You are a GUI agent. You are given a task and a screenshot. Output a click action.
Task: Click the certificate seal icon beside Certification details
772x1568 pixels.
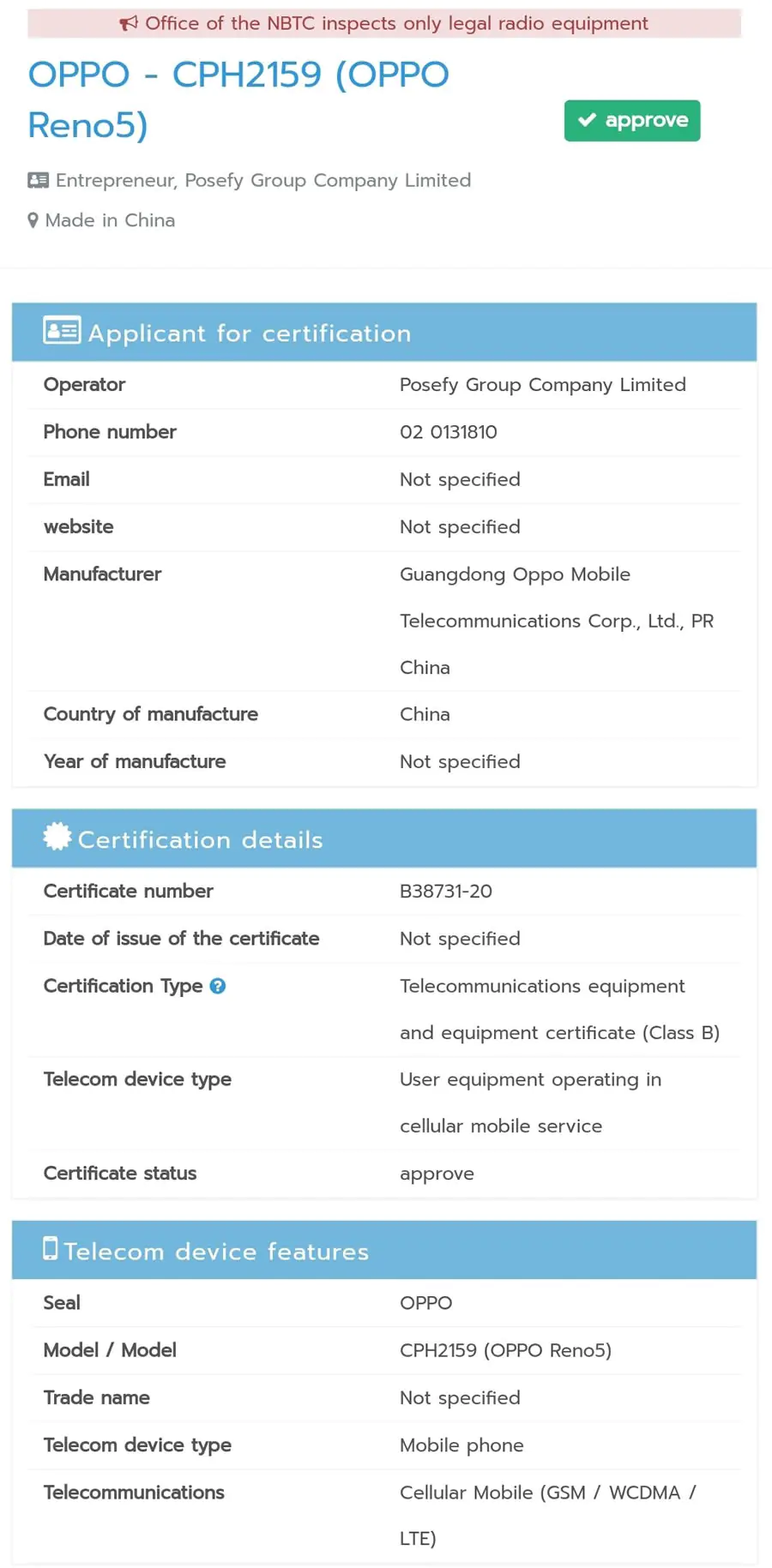click(57, 836)
